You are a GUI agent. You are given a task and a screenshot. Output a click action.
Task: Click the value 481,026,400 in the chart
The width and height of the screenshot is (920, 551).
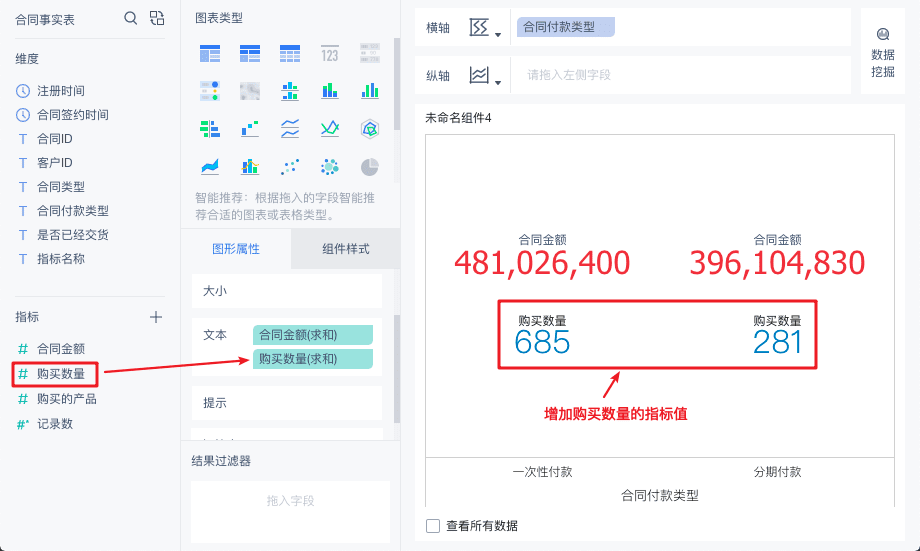click(542, 263)
